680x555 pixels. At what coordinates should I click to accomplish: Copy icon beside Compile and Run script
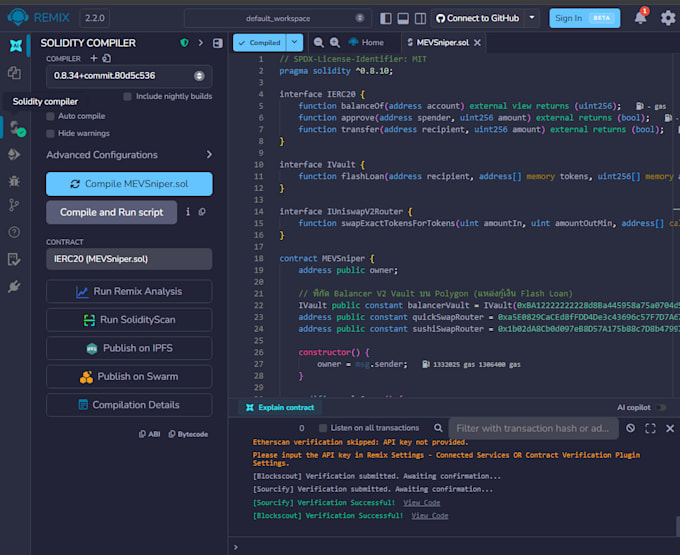point(202,212)
